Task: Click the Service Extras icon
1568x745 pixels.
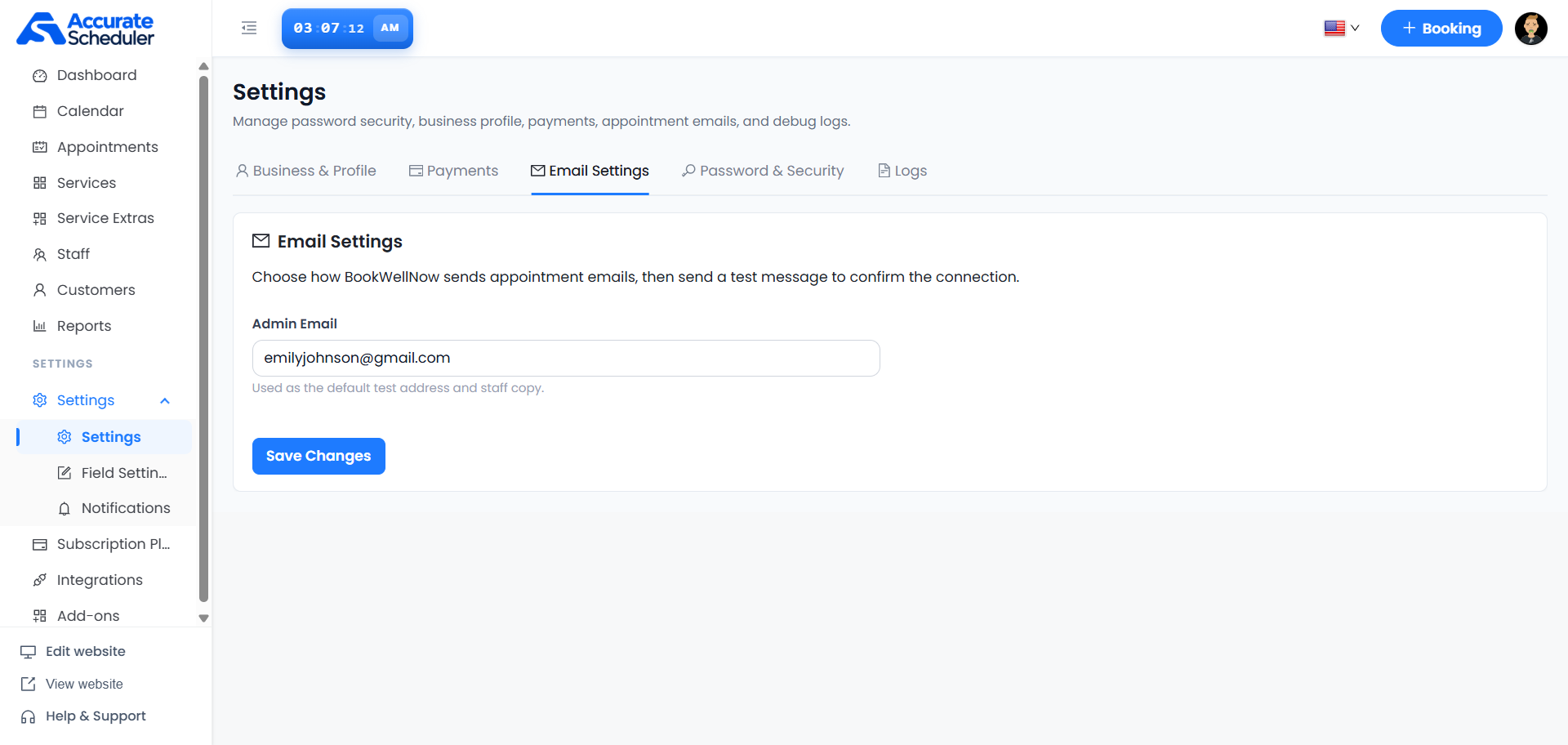Action: pos(39,219)
